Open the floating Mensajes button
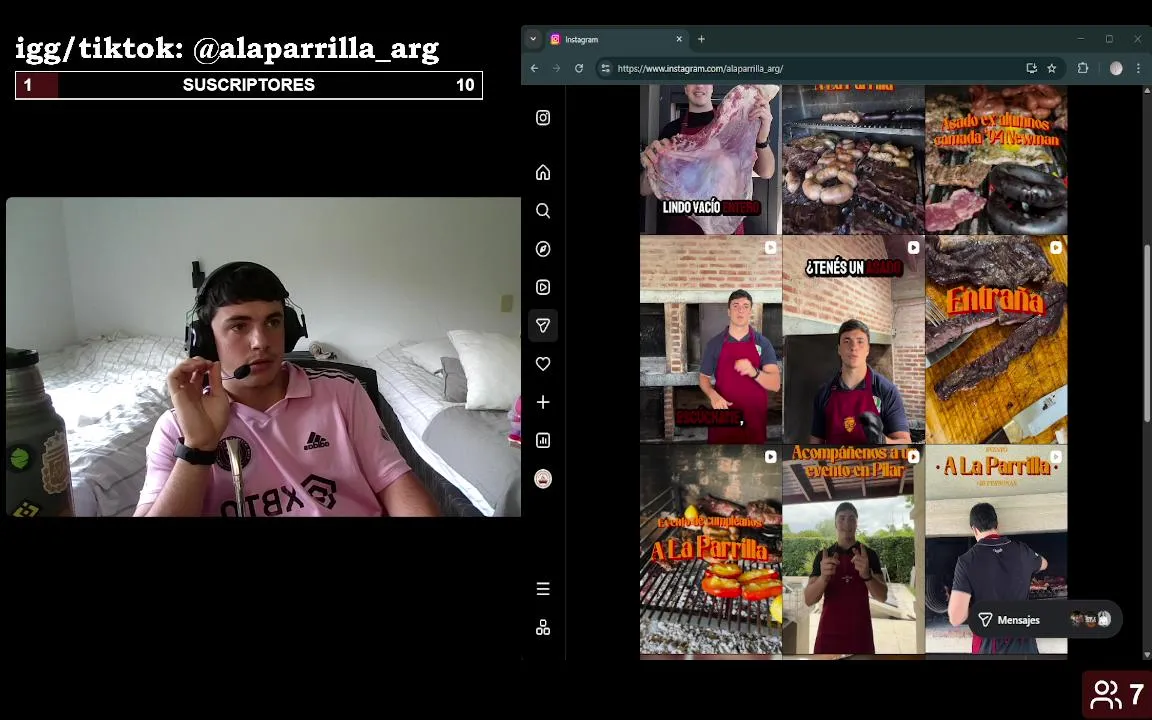The height and width of the screenshot is (720, 1152). click(x=1044, y=619)
